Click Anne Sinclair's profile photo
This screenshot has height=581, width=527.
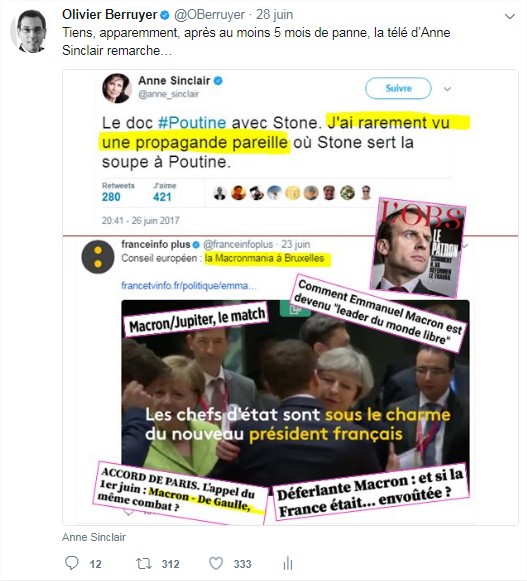click(x=116, y=88)
